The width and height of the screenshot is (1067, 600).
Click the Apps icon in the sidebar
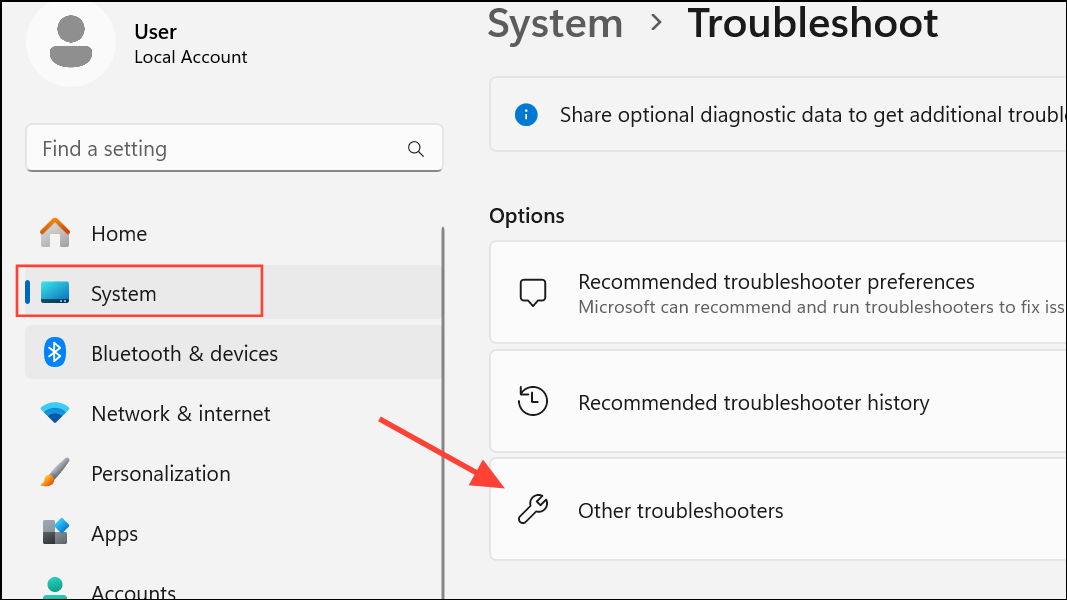point(54,532)
